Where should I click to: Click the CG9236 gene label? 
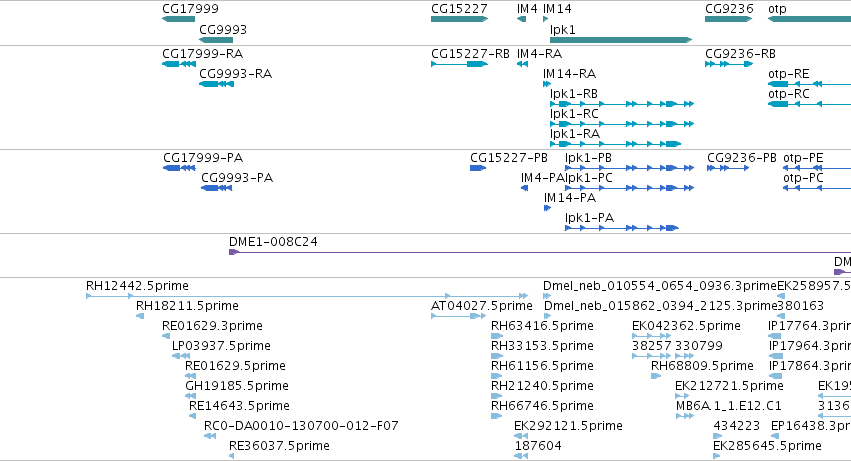pyautogui.click(x=729, y=9)
